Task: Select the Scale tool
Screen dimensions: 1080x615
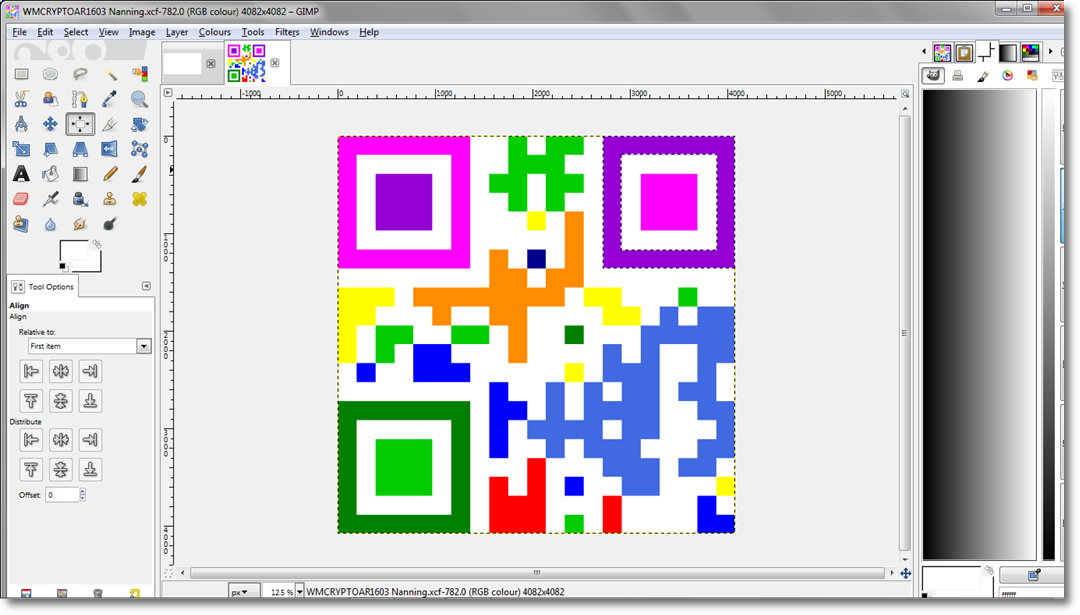Action: [21, 149]
